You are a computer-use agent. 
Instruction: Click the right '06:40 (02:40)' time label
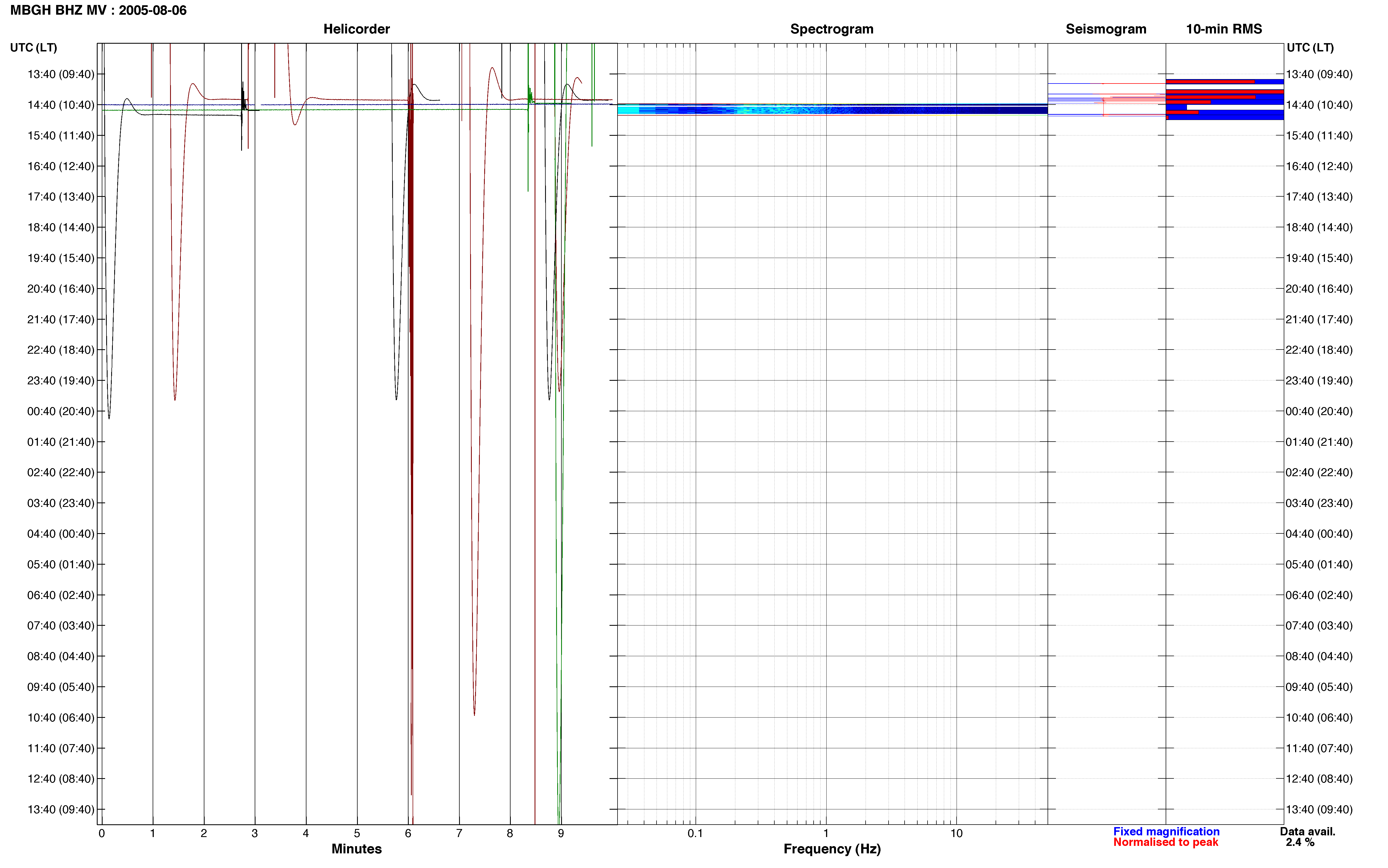pos(1319,595)
